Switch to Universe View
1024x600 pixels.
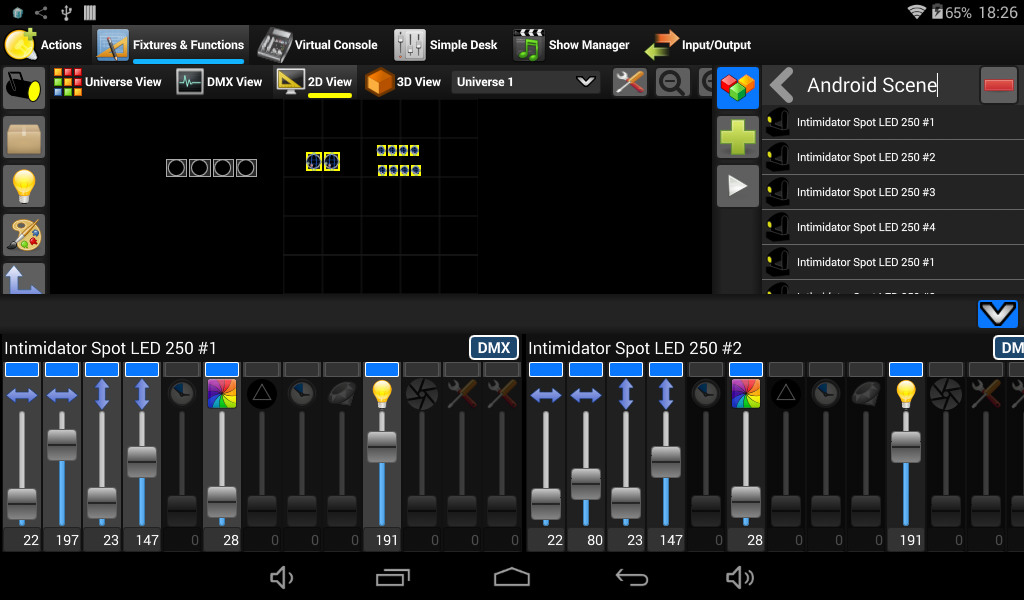pos(108,82)
